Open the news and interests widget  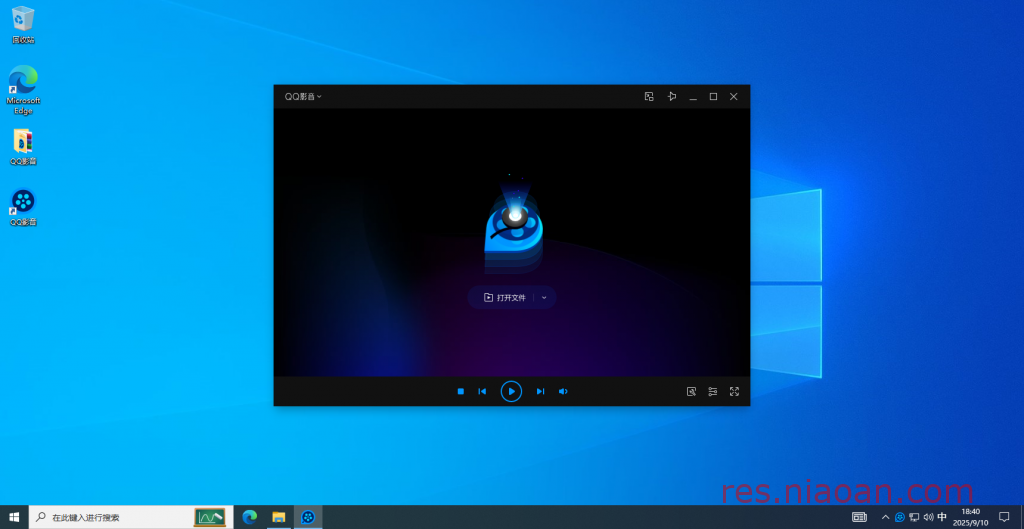point(859,517)
